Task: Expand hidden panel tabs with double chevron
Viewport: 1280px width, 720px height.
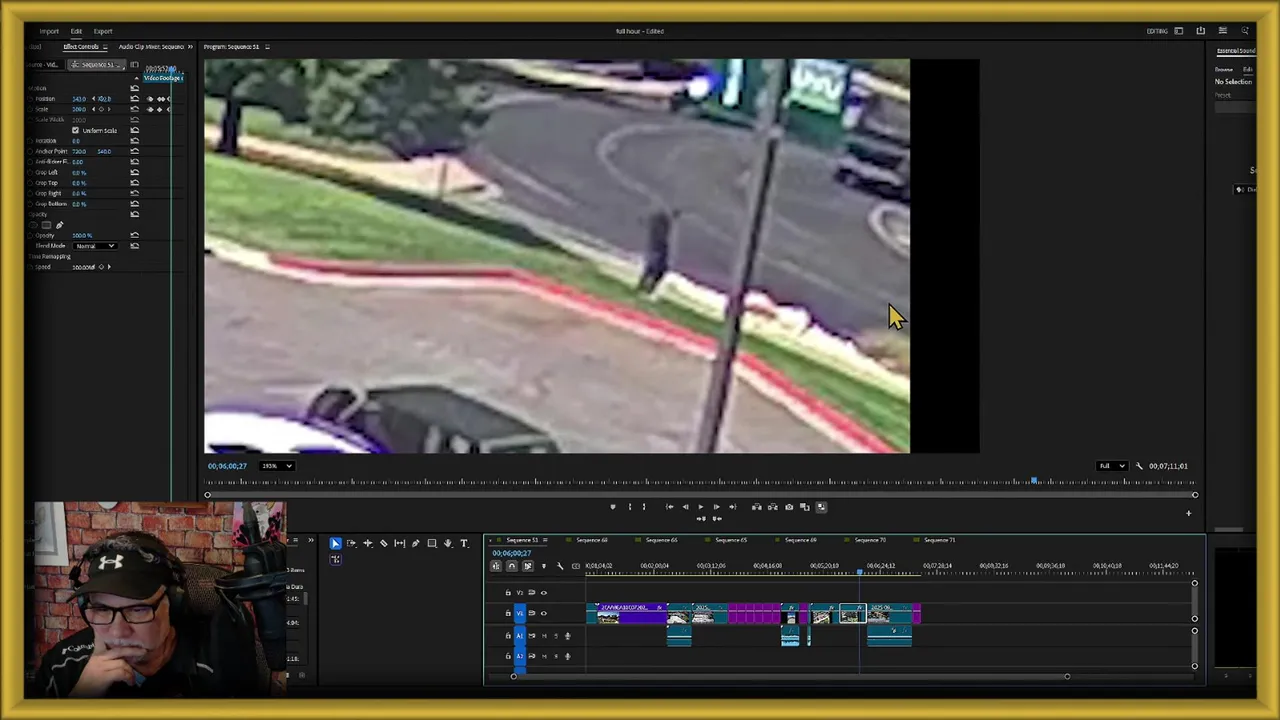Action: [x=191, y=47]
